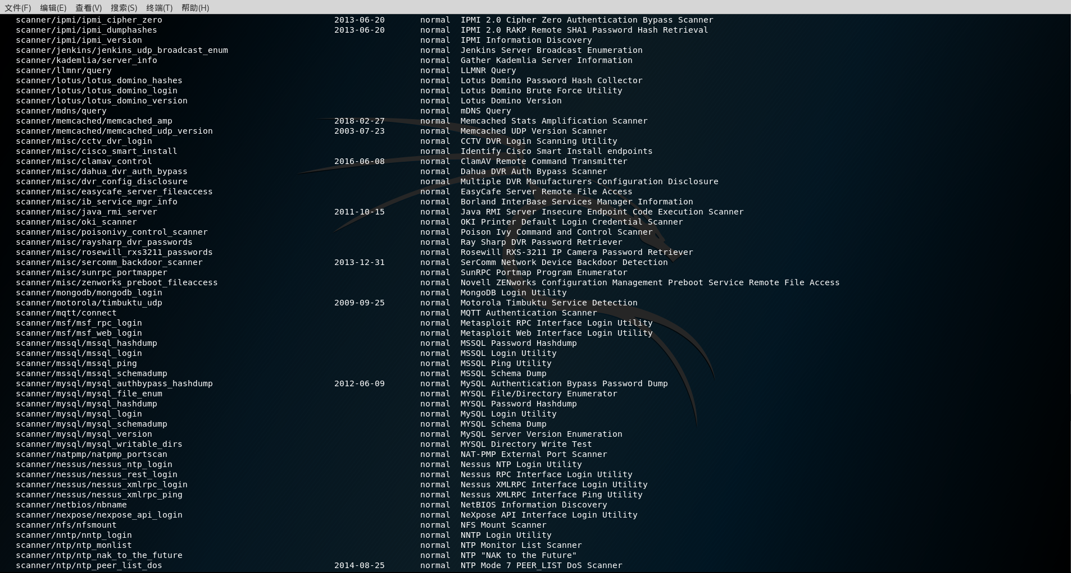Click scanner/memcached/memcached_amp path
1071x573 pixels.
[x=94, y=121]
